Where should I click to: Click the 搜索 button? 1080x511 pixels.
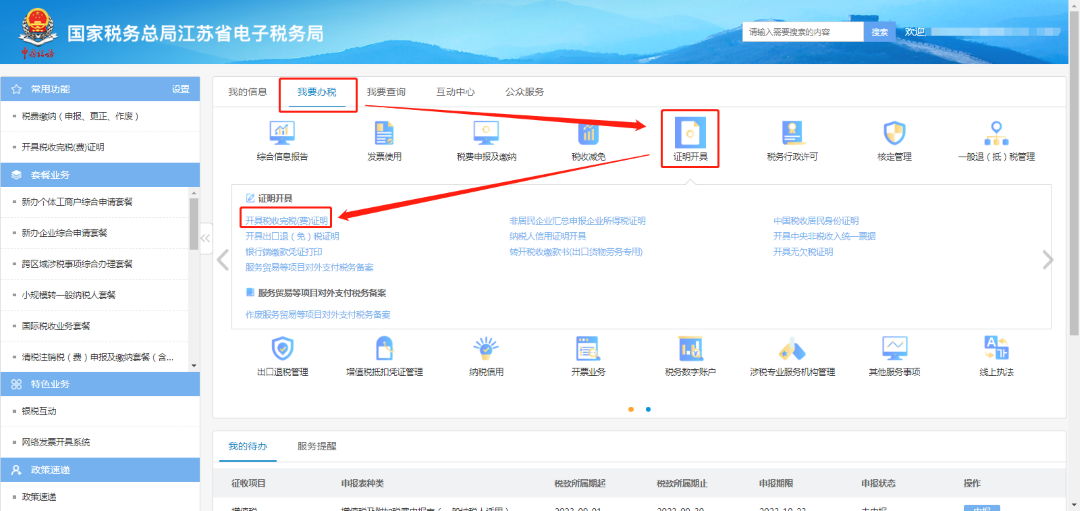pos(879,32)
